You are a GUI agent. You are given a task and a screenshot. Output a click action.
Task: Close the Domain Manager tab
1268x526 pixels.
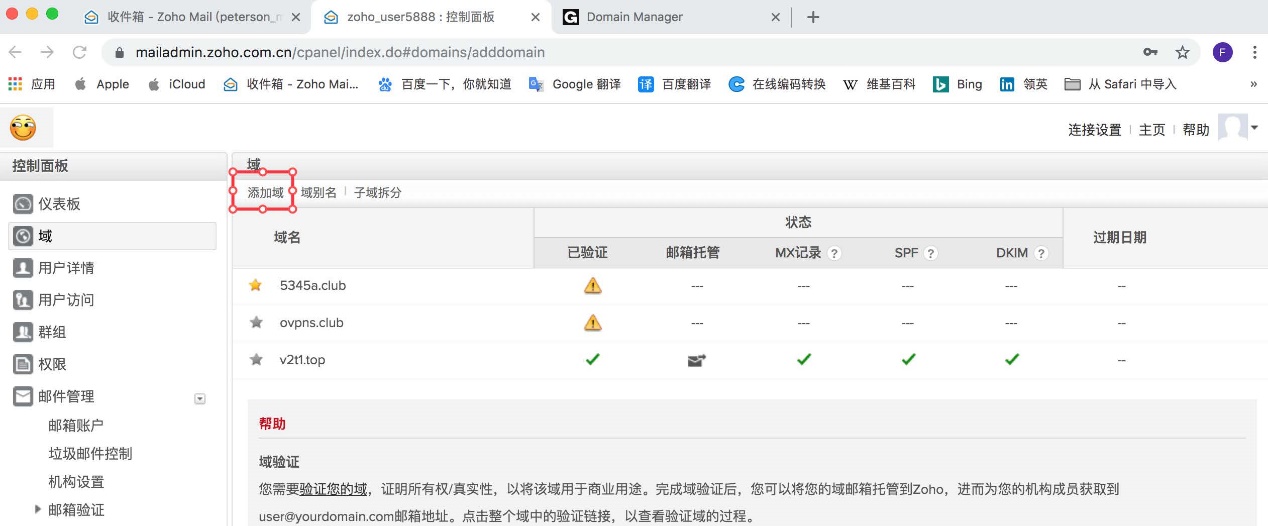point(775,17)
